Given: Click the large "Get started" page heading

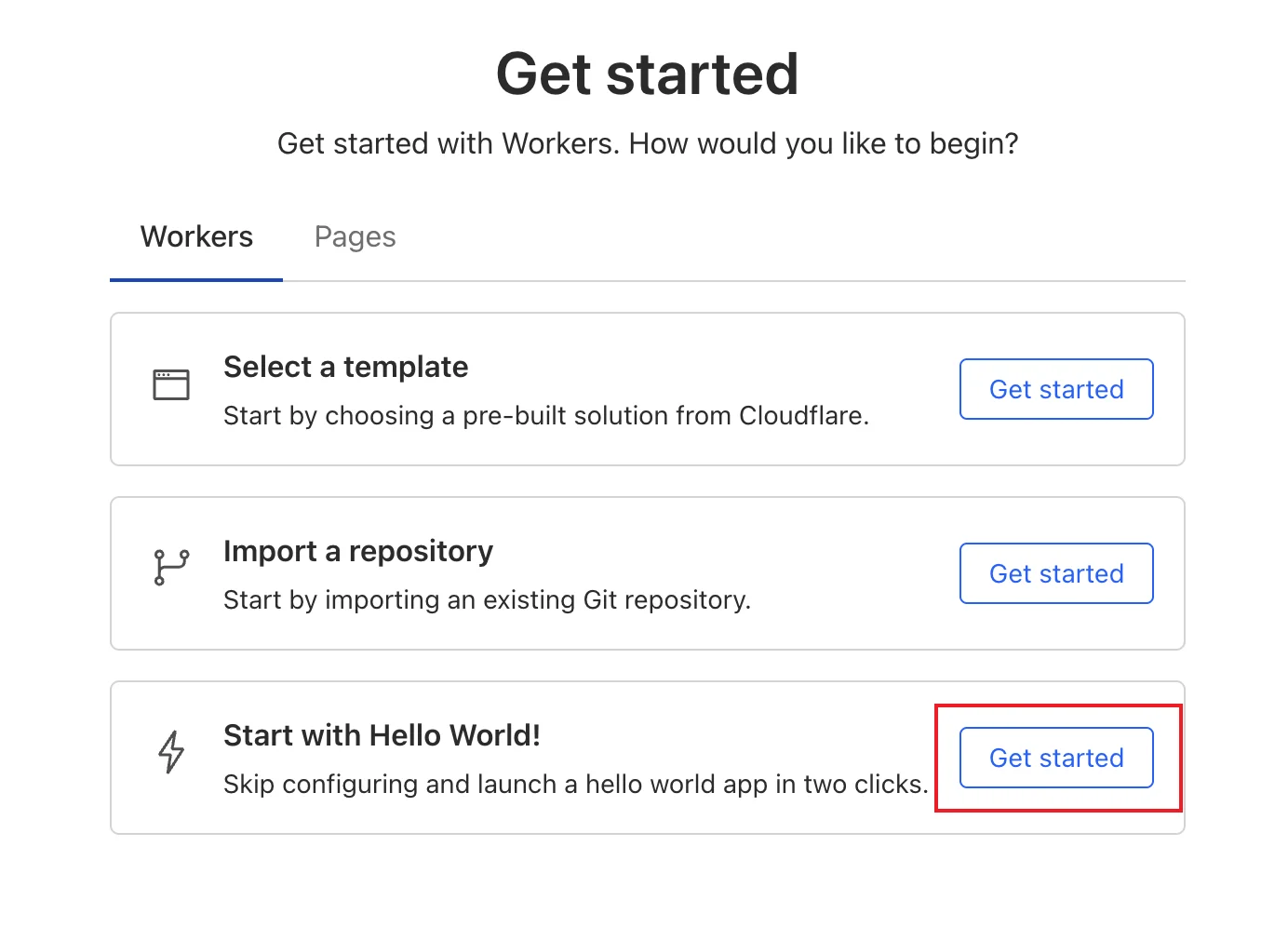Looking at the screenshot, I should 647,74.
